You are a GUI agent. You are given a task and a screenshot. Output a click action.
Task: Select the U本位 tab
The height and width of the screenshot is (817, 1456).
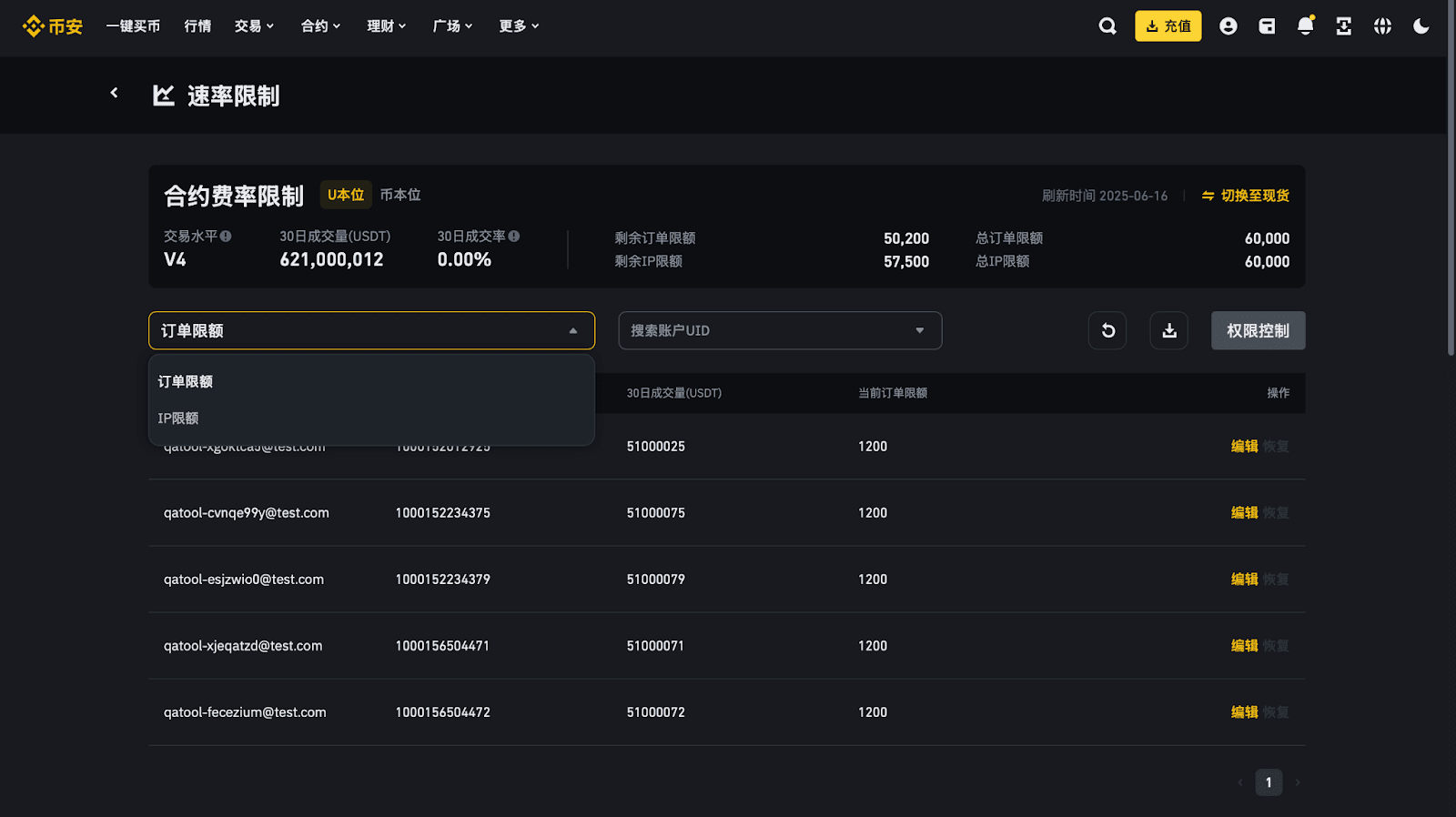click(346, 195)
